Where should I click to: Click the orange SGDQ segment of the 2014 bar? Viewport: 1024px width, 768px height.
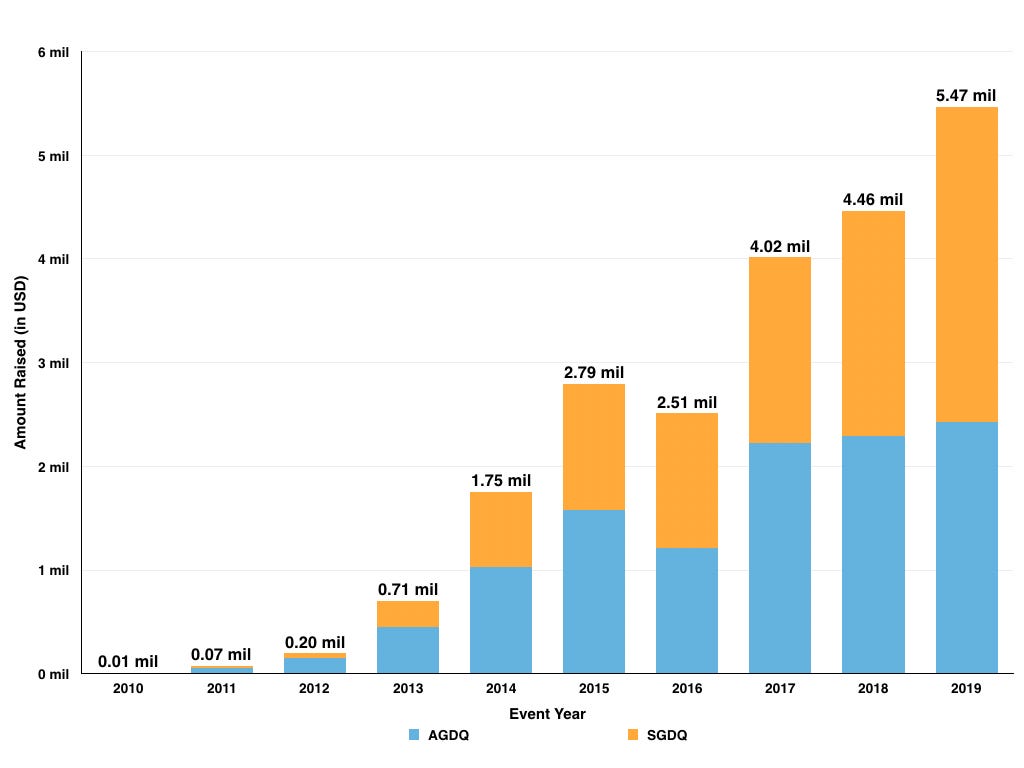[x=501, y=530]
